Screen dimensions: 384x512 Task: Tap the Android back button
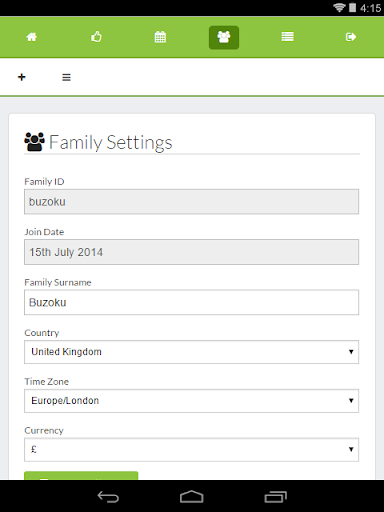[108, 497]
